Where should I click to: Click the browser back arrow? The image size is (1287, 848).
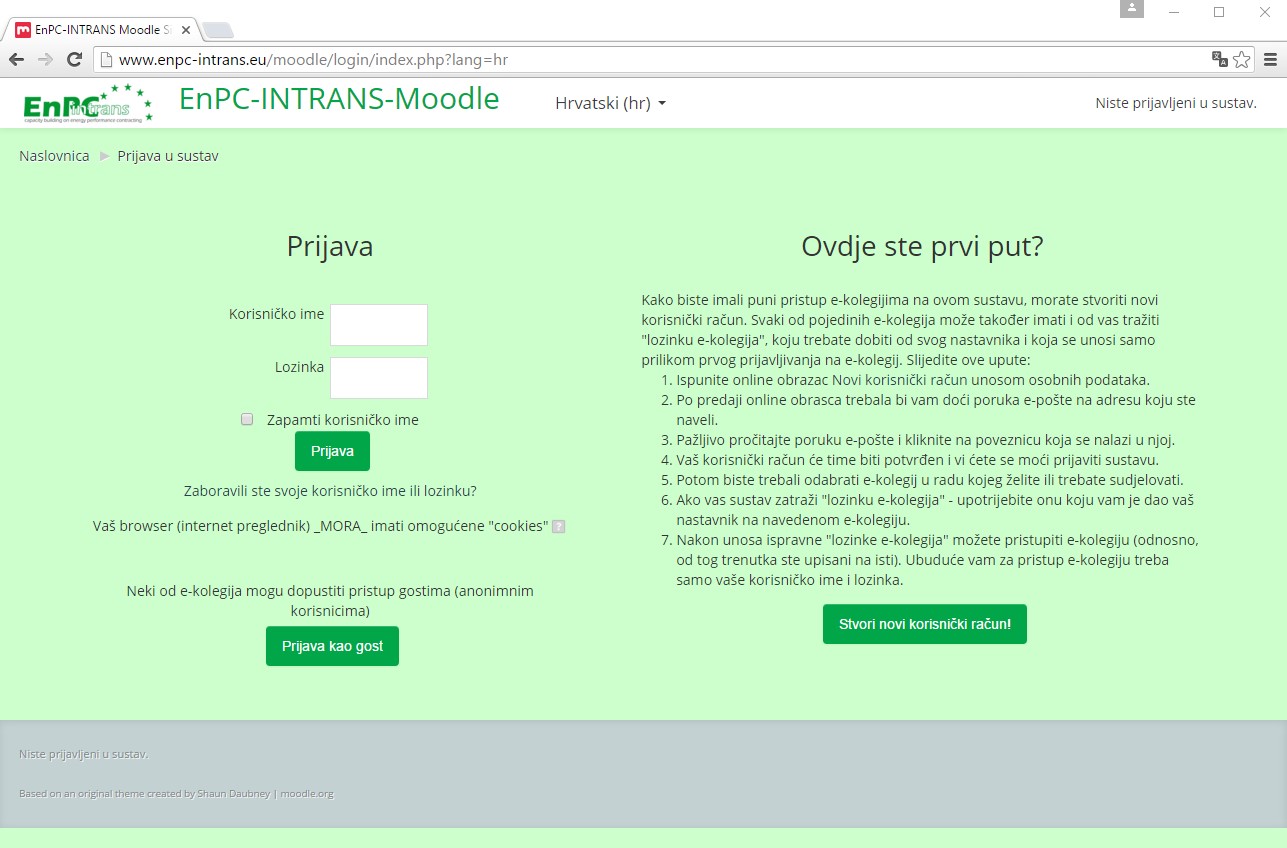18,60
